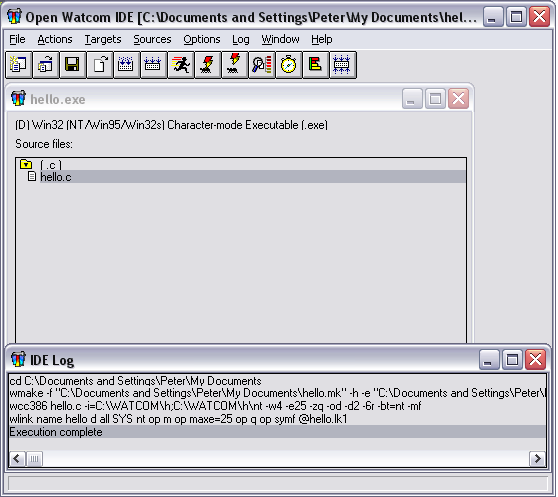This screenshot has width=558, height=497.
Task: Click the second lightning bolt debug icon
Action: (235, 65)
